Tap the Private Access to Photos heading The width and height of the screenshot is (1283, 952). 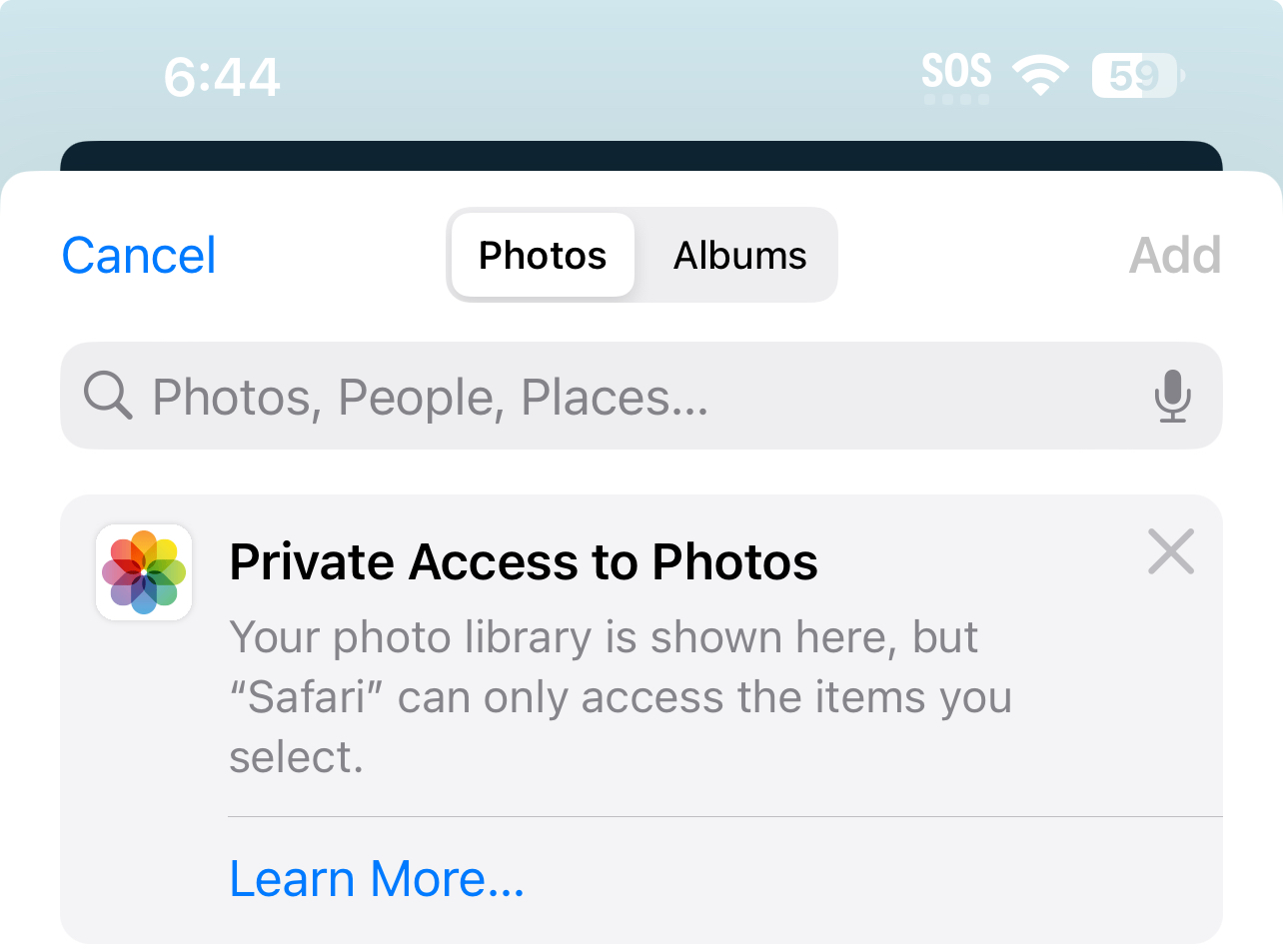tap(524, 561)
